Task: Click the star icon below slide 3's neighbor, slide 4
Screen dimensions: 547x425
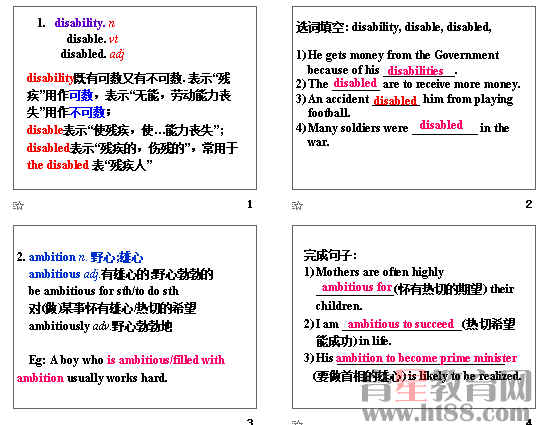Action: tap(297, 423)
